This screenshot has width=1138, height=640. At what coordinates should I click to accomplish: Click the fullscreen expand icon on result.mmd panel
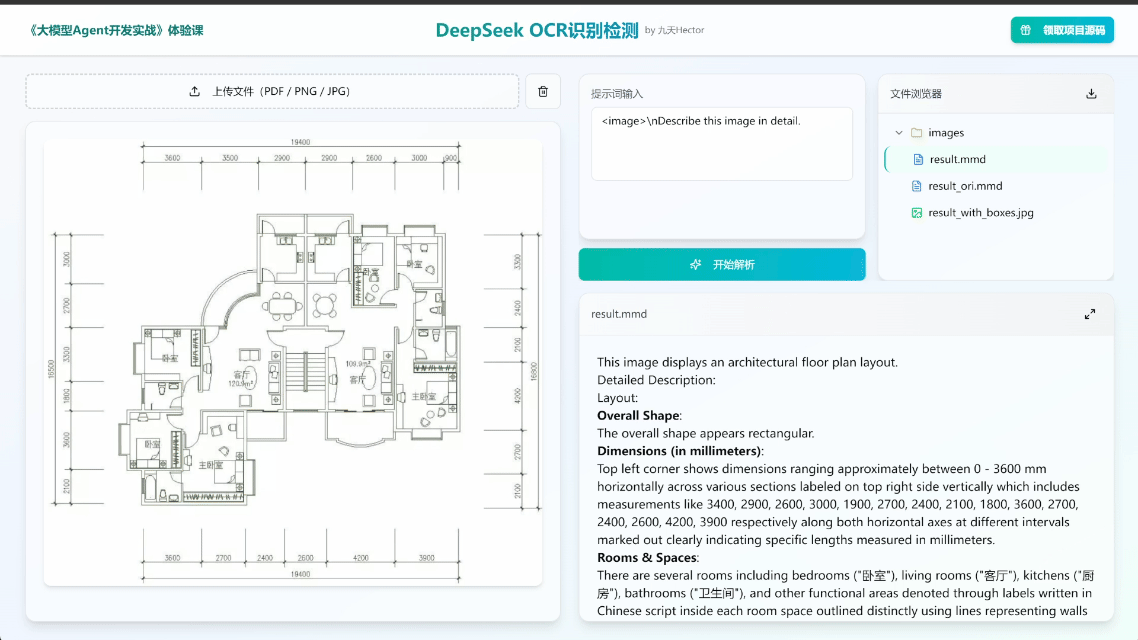coord(1090,313)
